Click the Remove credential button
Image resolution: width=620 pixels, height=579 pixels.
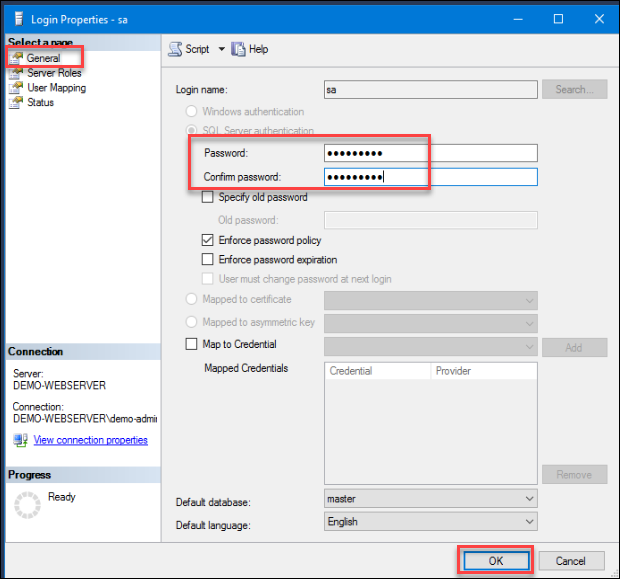[575, 475]
